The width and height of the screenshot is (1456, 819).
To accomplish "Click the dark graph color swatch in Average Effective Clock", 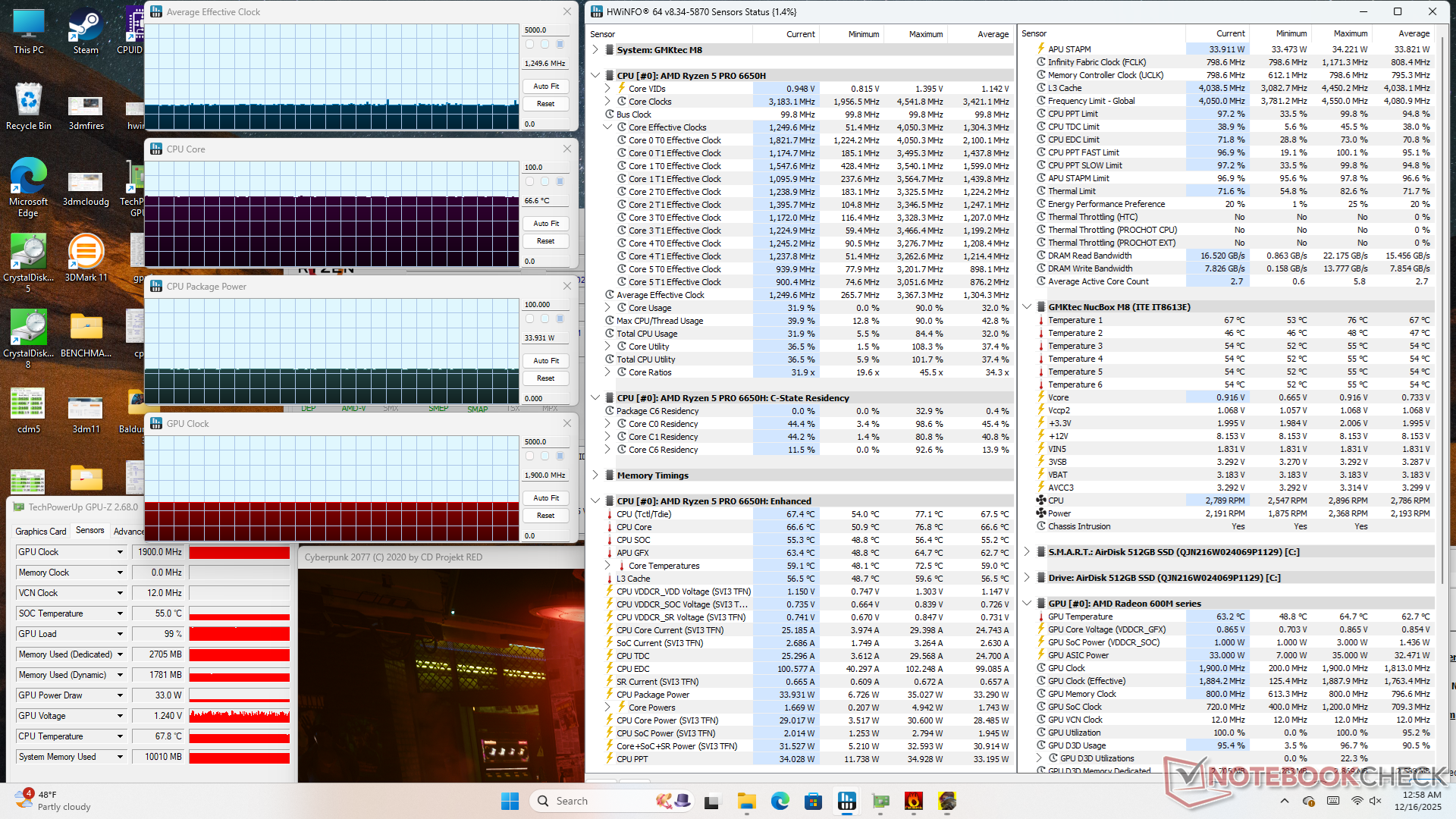I will 560,44.
